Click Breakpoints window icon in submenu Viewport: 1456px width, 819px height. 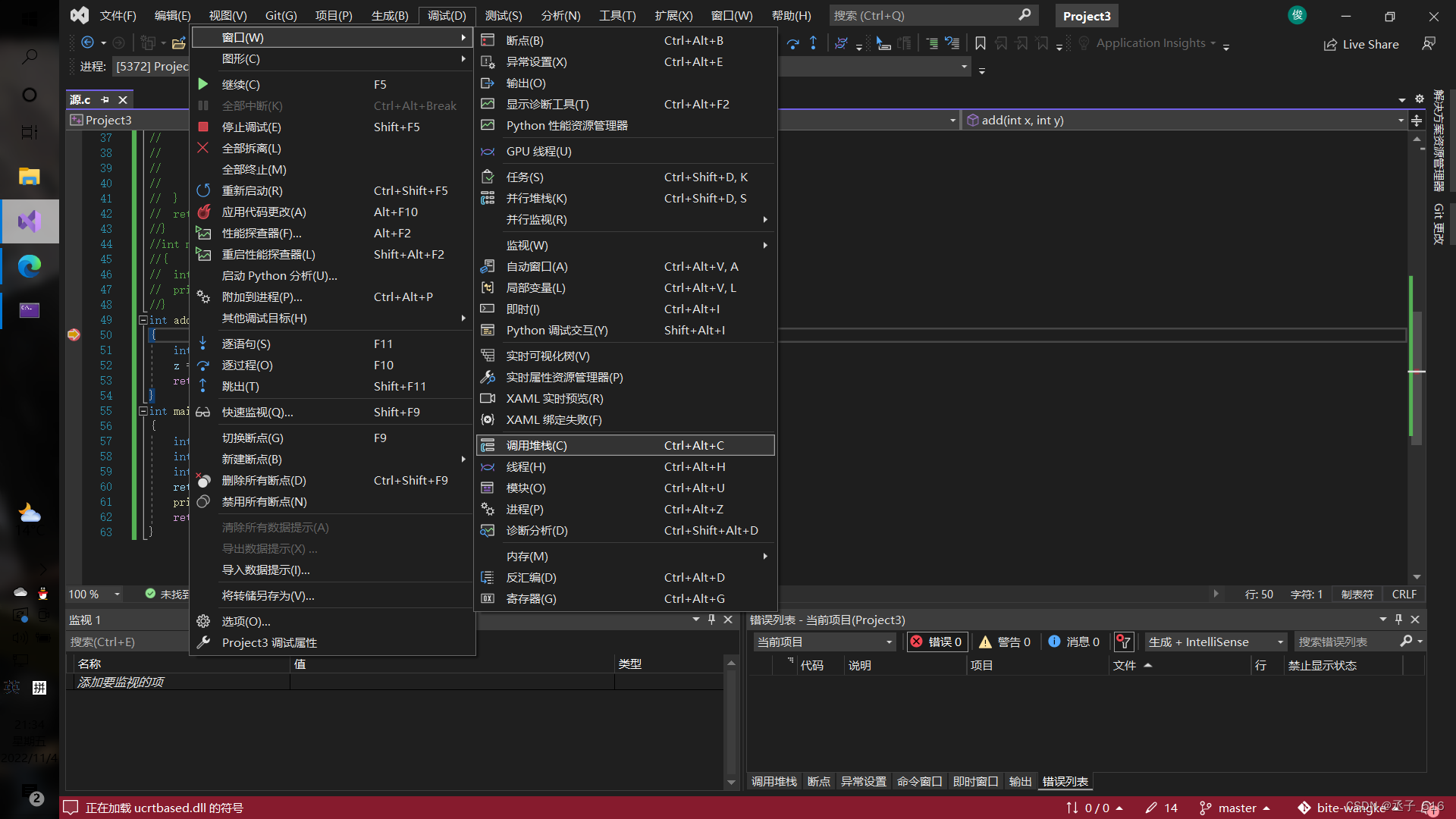tap(488, 40)
